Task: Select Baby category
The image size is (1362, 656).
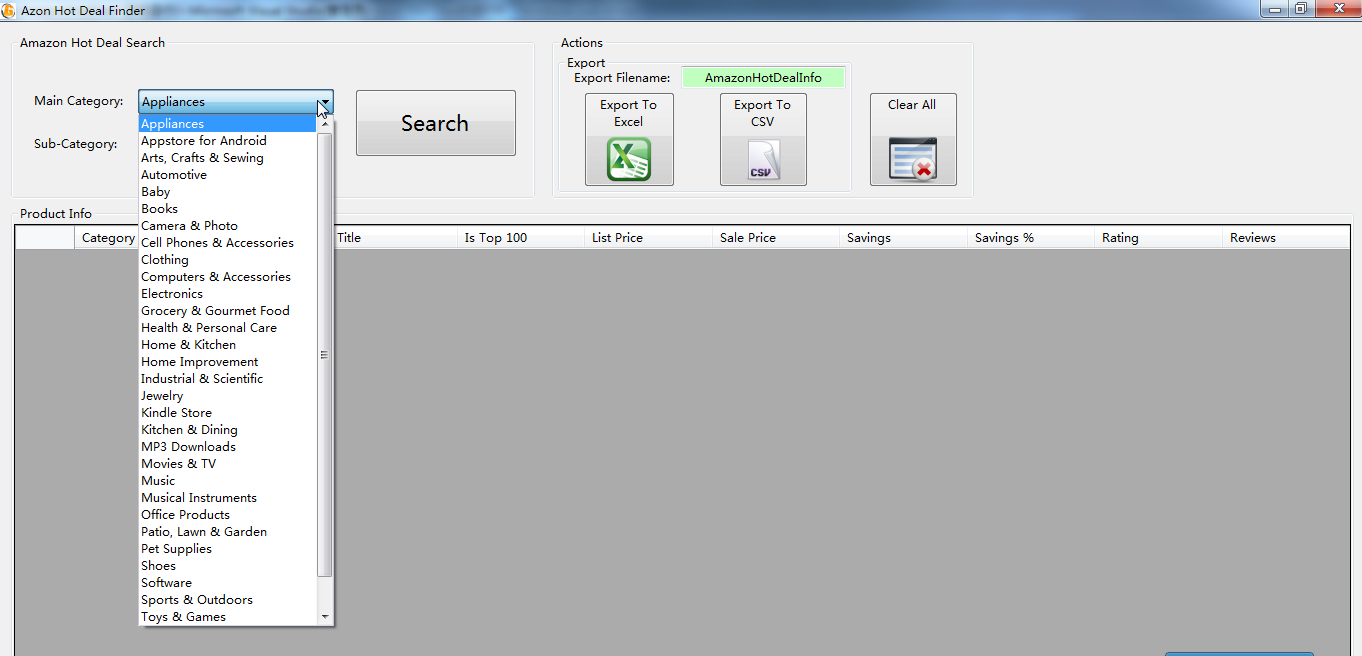Action: pos(227,192)
